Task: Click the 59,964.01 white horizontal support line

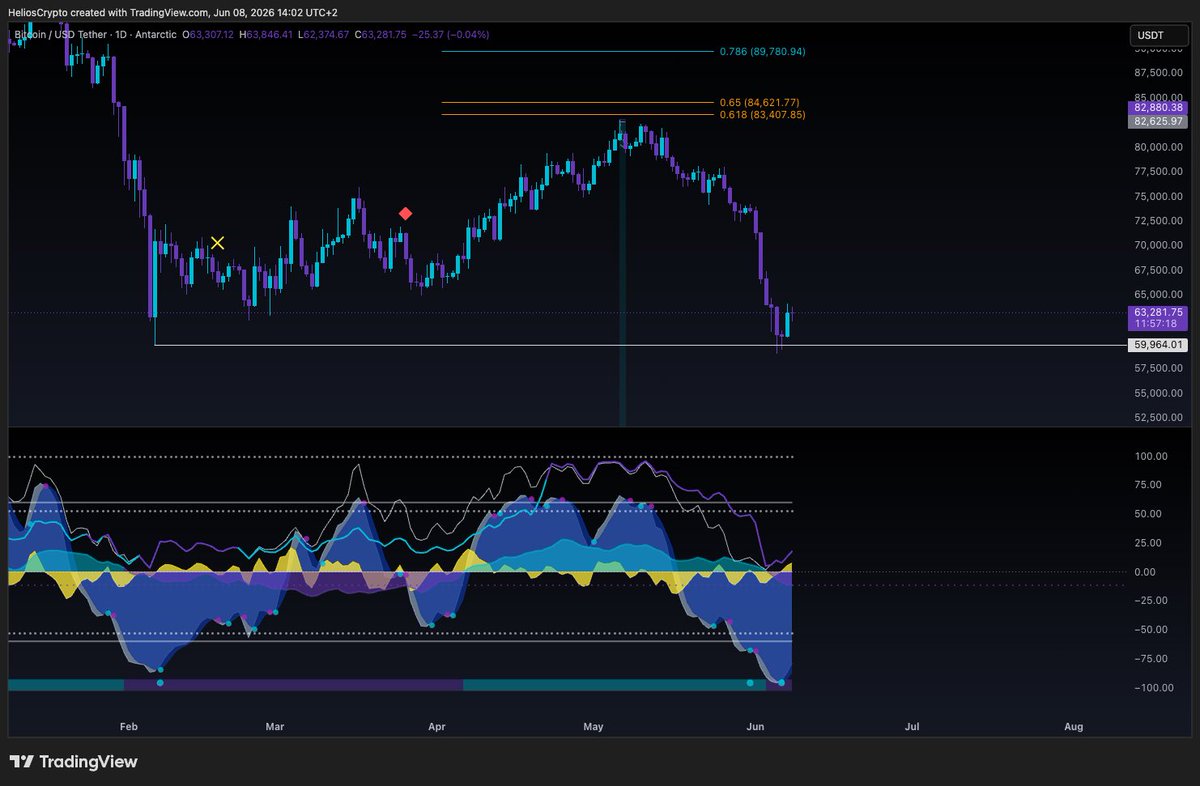Action: (x=640, y=345)
